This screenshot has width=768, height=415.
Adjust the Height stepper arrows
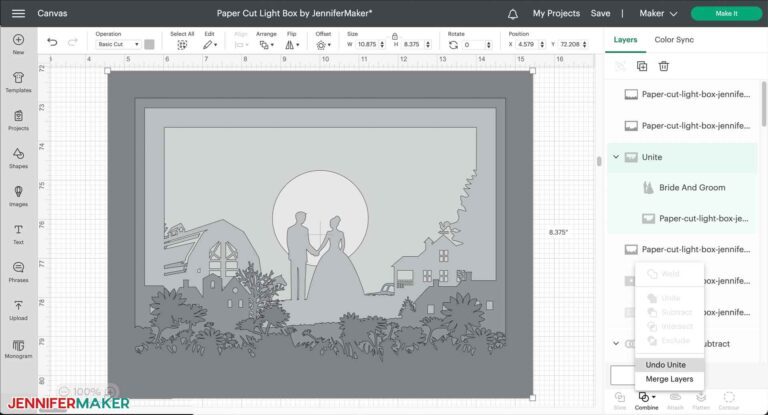click(428, 45)
